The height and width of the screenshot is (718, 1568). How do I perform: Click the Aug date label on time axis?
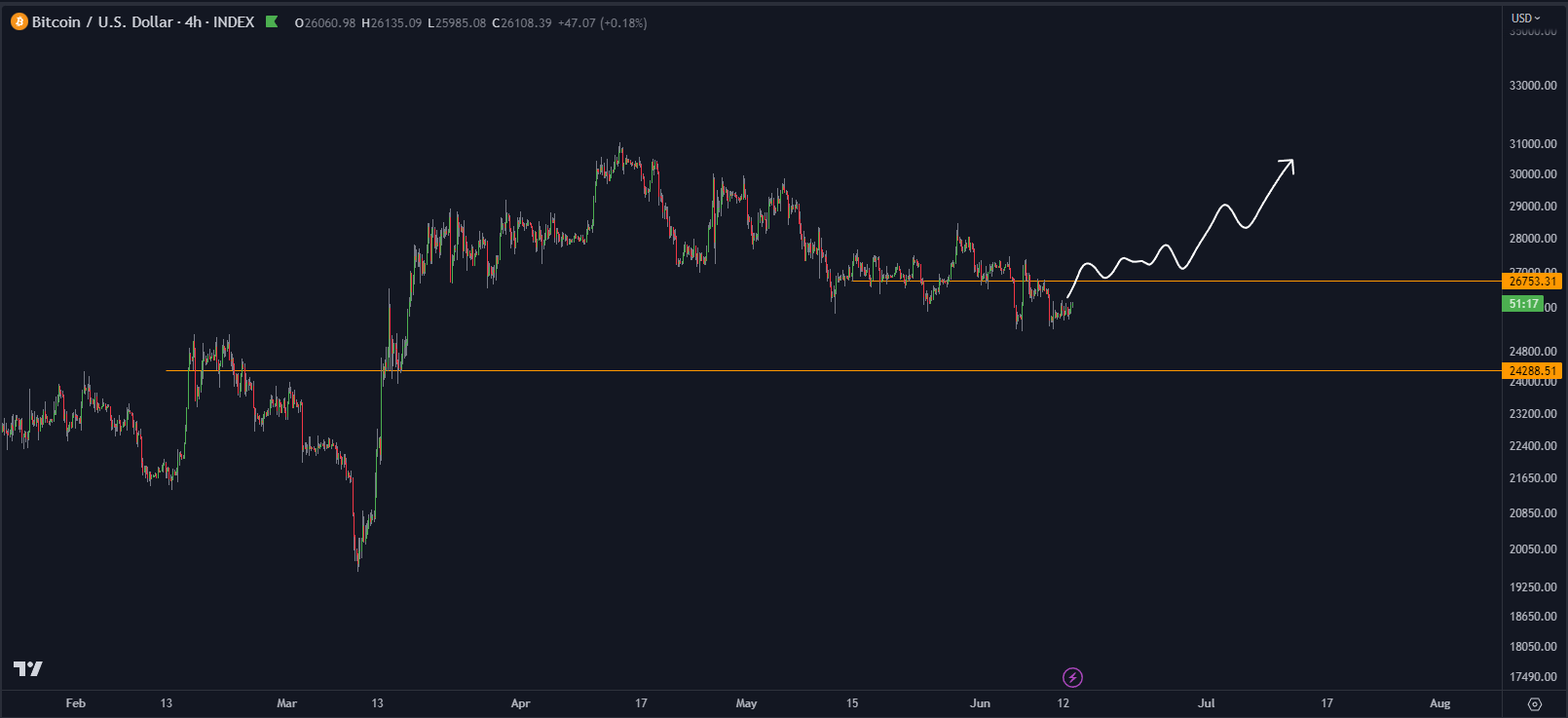coord(1439,703)
